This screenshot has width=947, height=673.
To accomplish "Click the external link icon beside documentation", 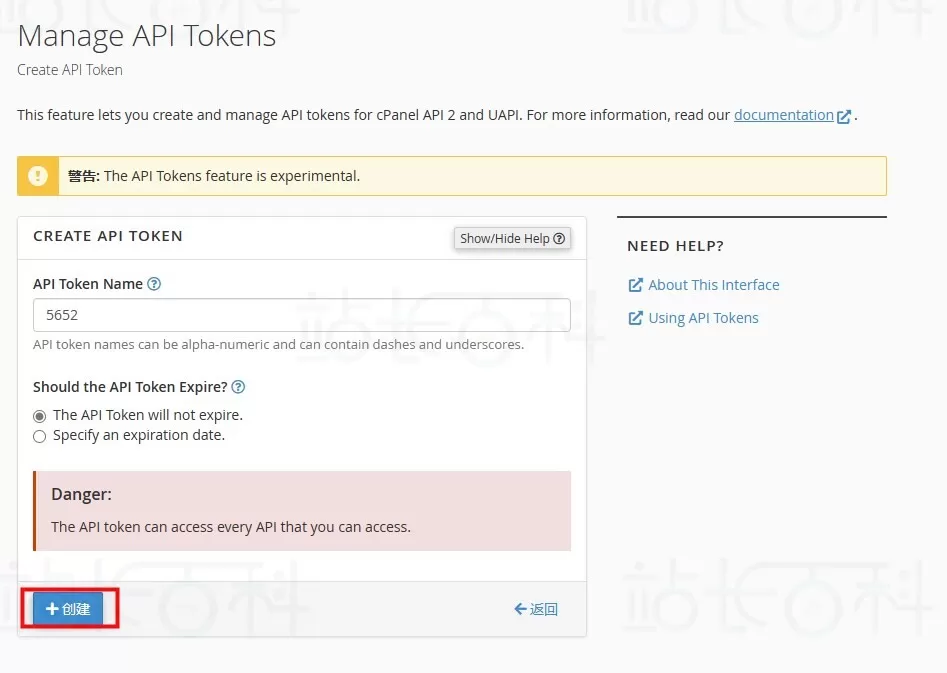I will point(844,116).
